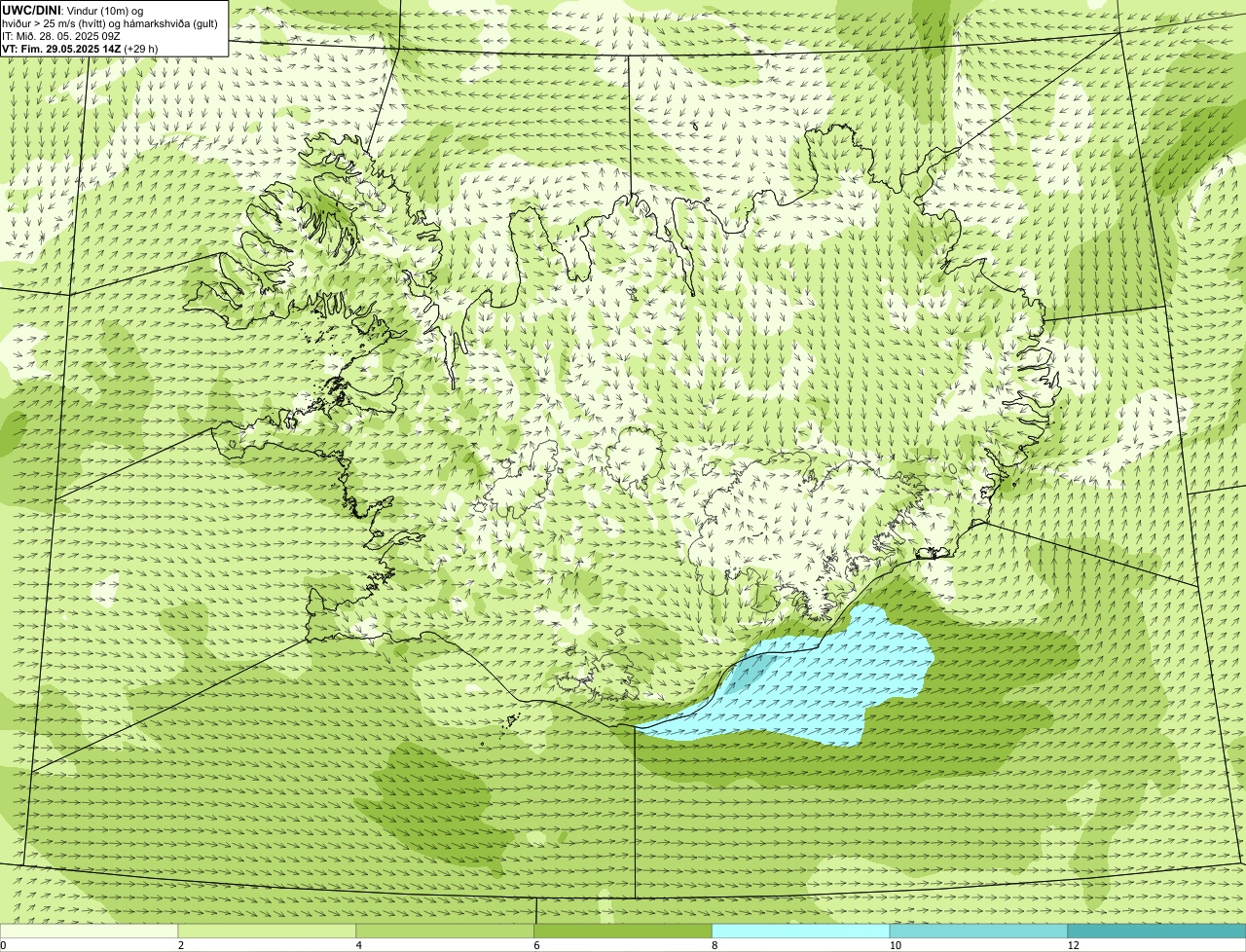
Task: Click the light blue strong-wind area on map
Action: pyautogui.click(x=827, y=681)
